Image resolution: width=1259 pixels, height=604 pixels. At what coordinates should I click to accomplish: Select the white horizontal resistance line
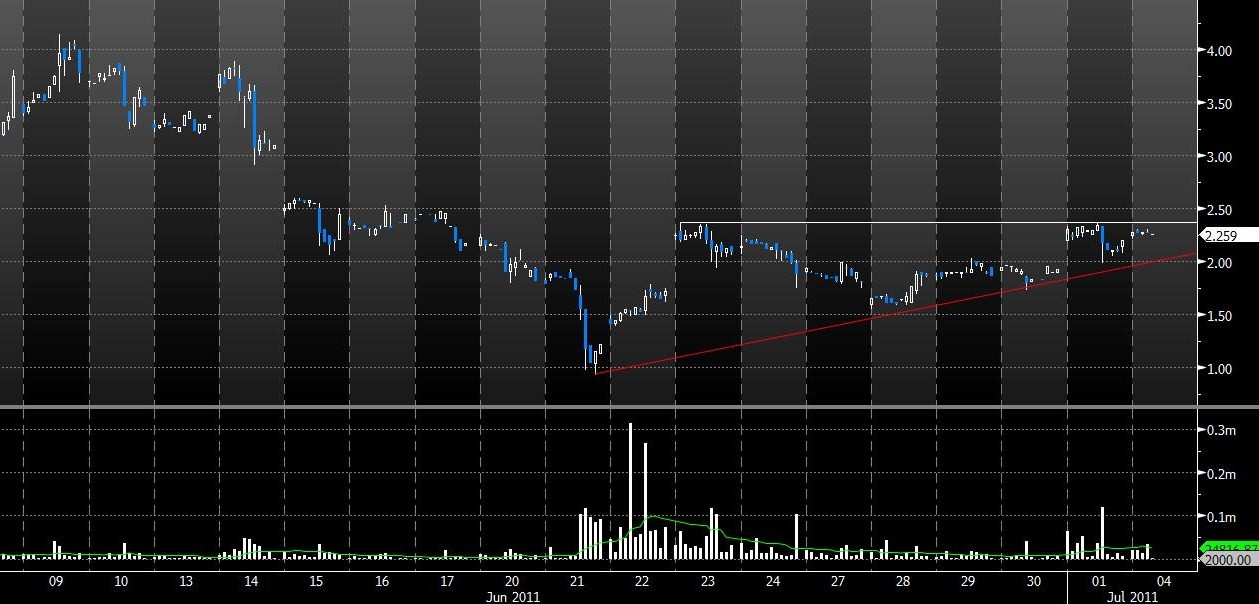pyautogui.click(x=938, y=222)
